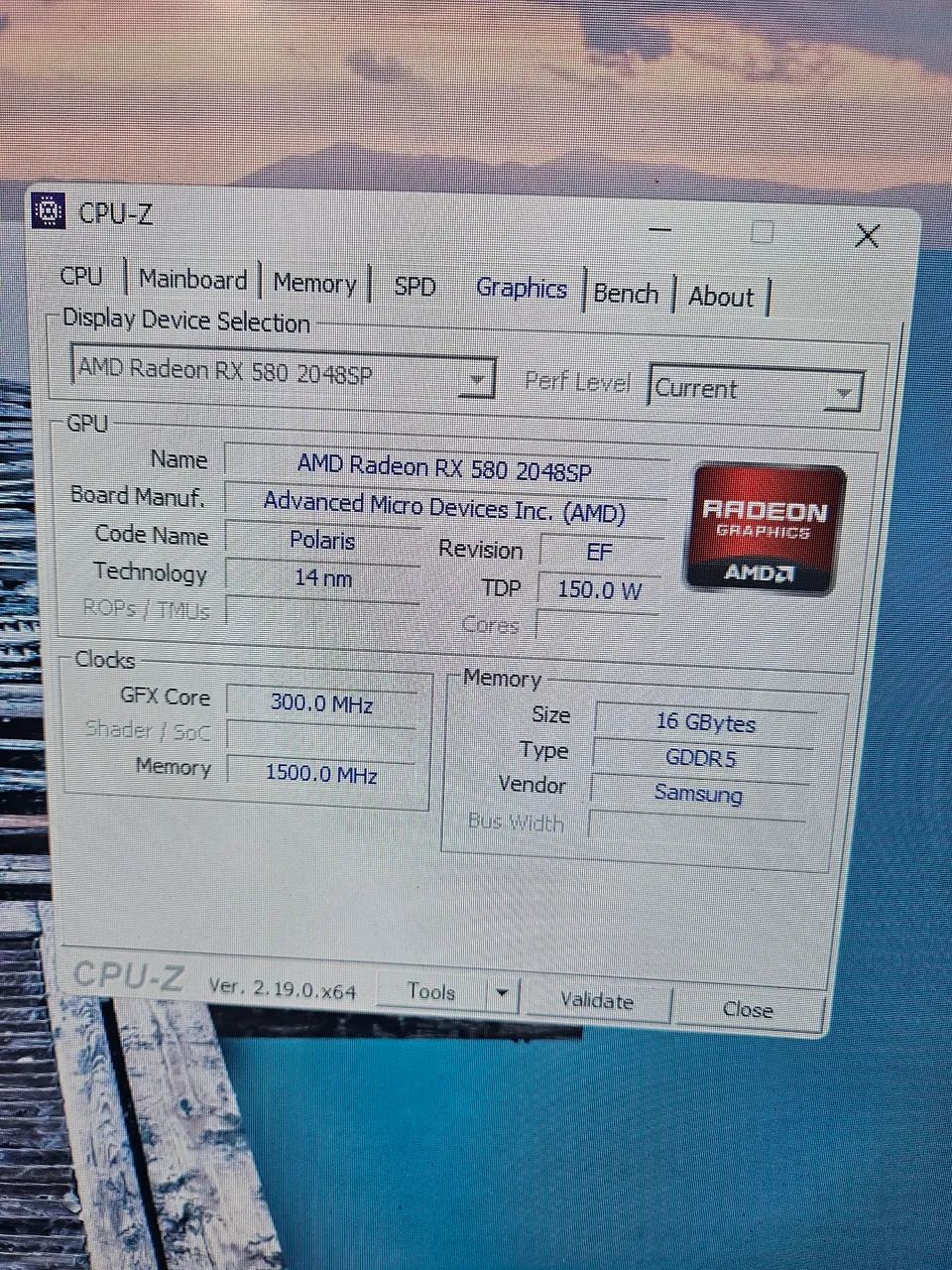The image size is (952, 1270).
Task: Click the GFX Core 300.0 MHz value
Action: pyautogui.click(x=321, y=703)
